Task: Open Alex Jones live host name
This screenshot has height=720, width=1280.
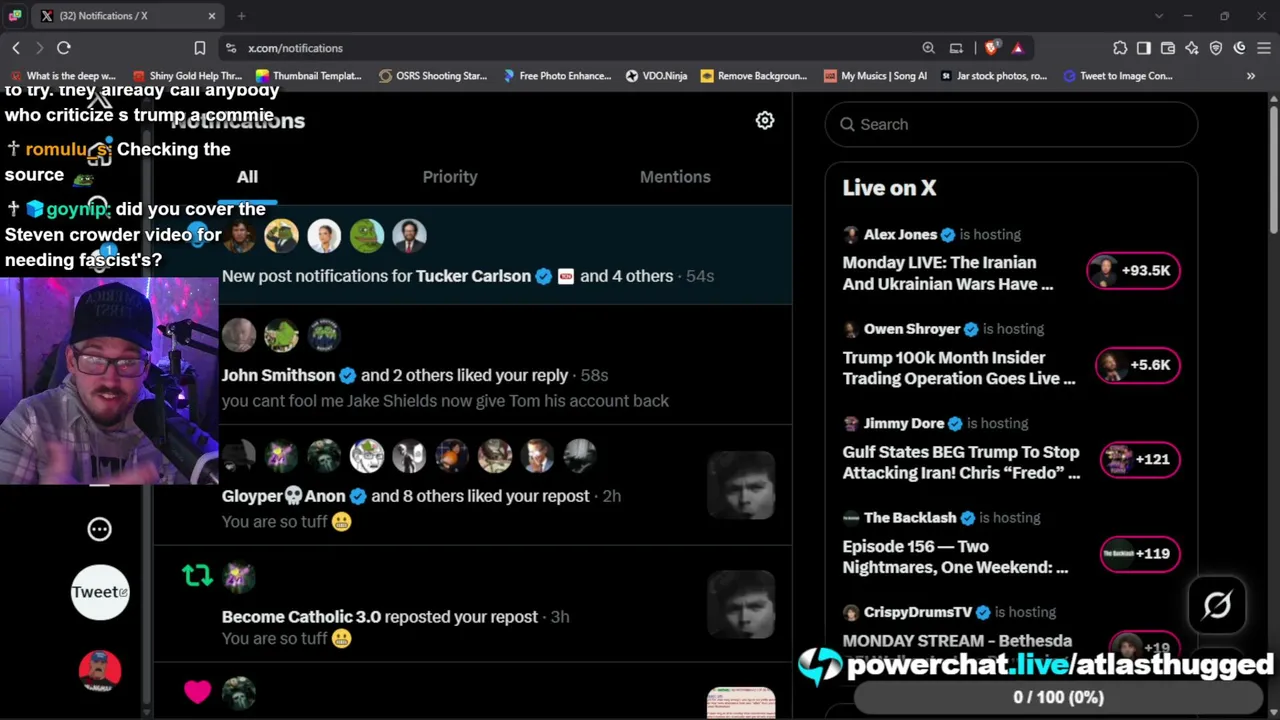Action: 900,234
